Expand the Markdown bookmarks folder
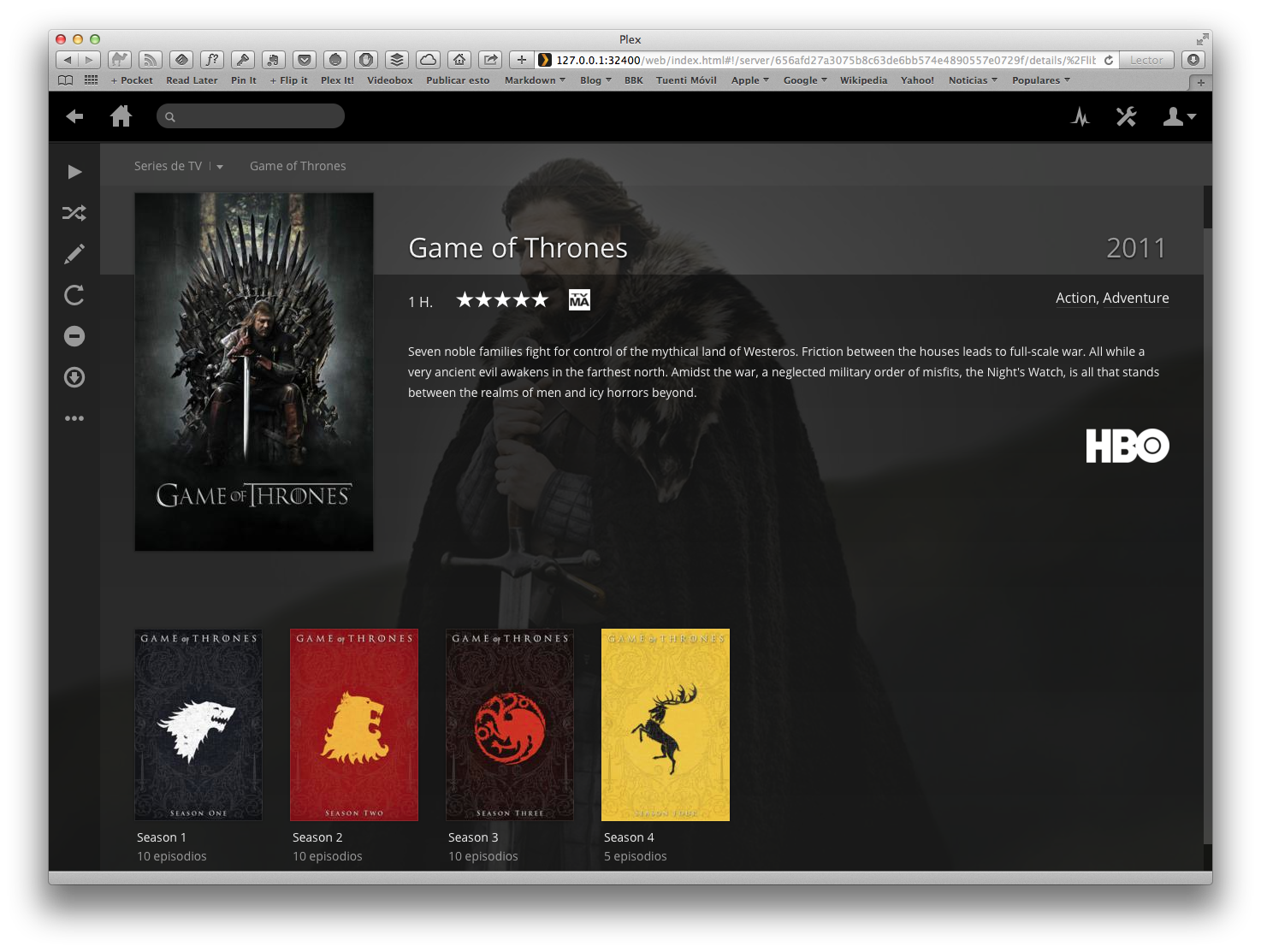This screenshot has width=1261, height=952. (535, 80)
